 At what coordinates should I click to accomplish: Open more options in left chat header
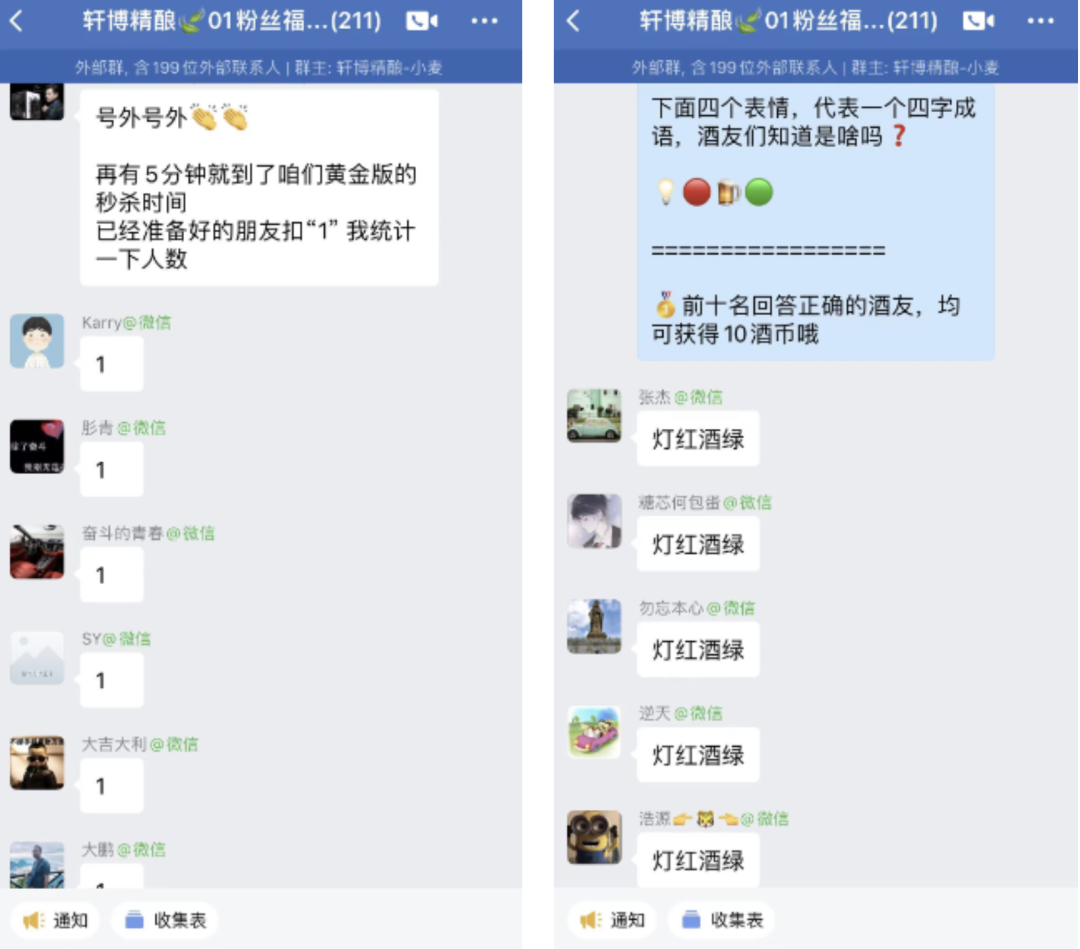[x=484, y=21]
